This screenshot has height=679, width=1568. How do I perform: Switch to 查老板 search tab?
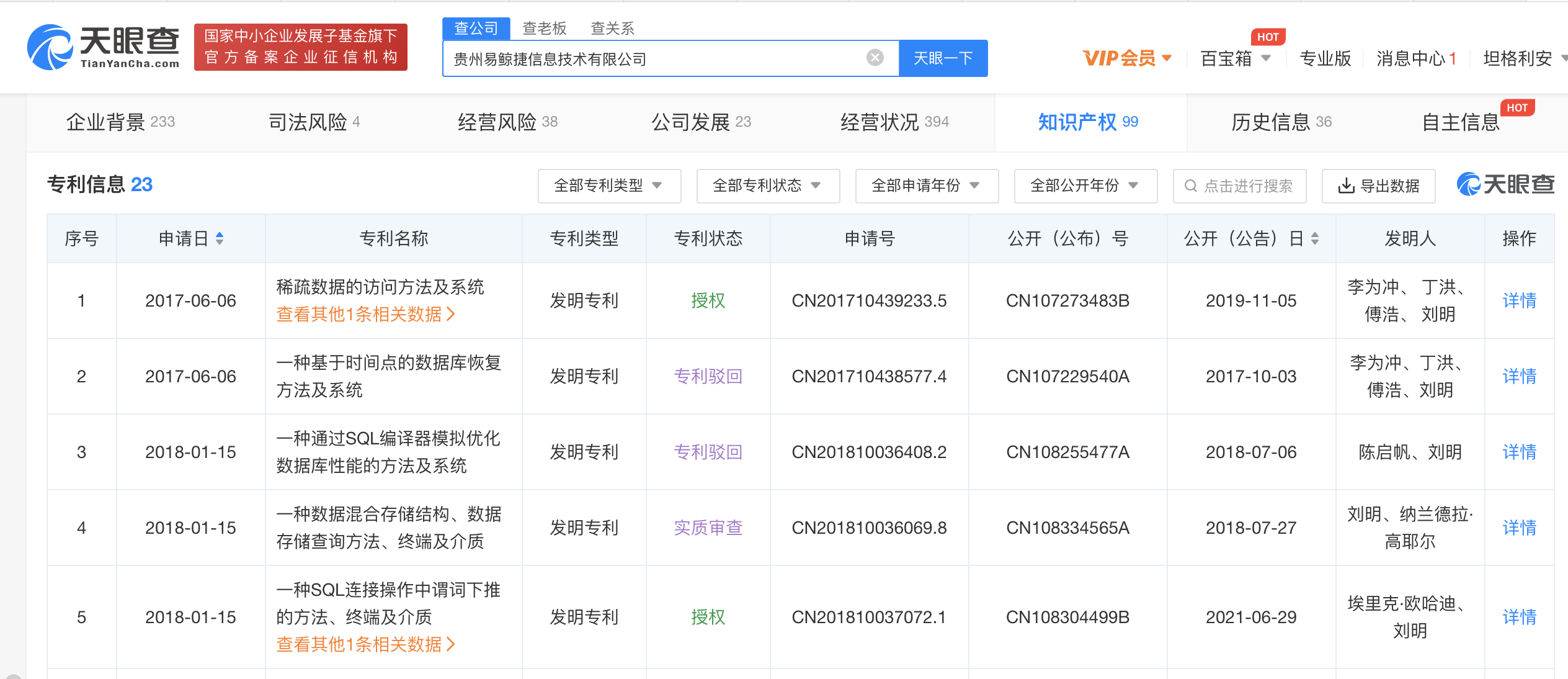pos(544,29)
